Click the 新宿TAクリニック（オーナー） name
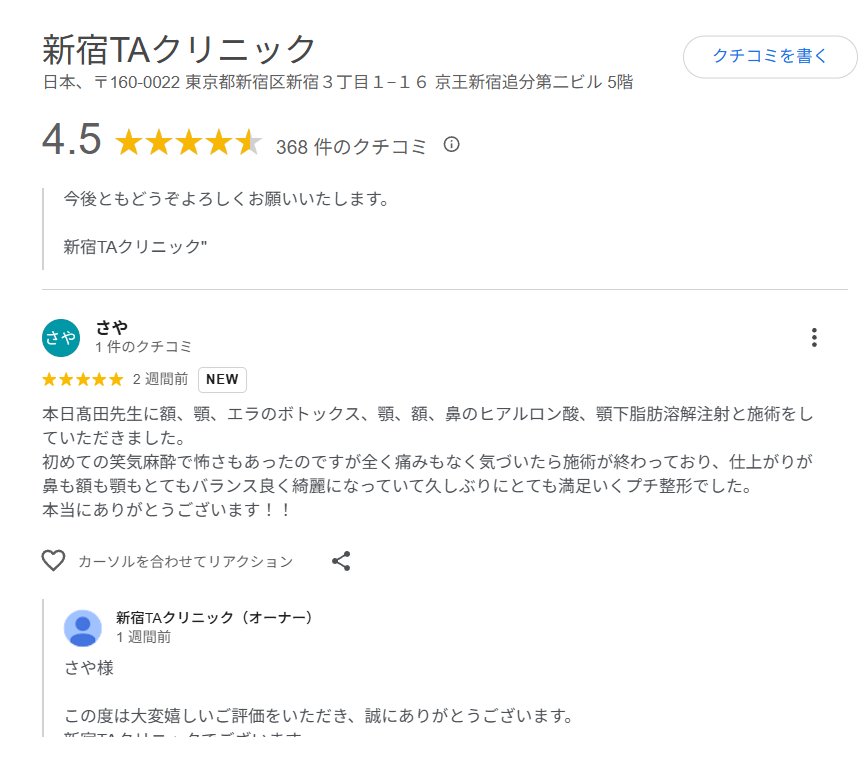The width and height of the screenshot is (864, 757). (215, 618)
